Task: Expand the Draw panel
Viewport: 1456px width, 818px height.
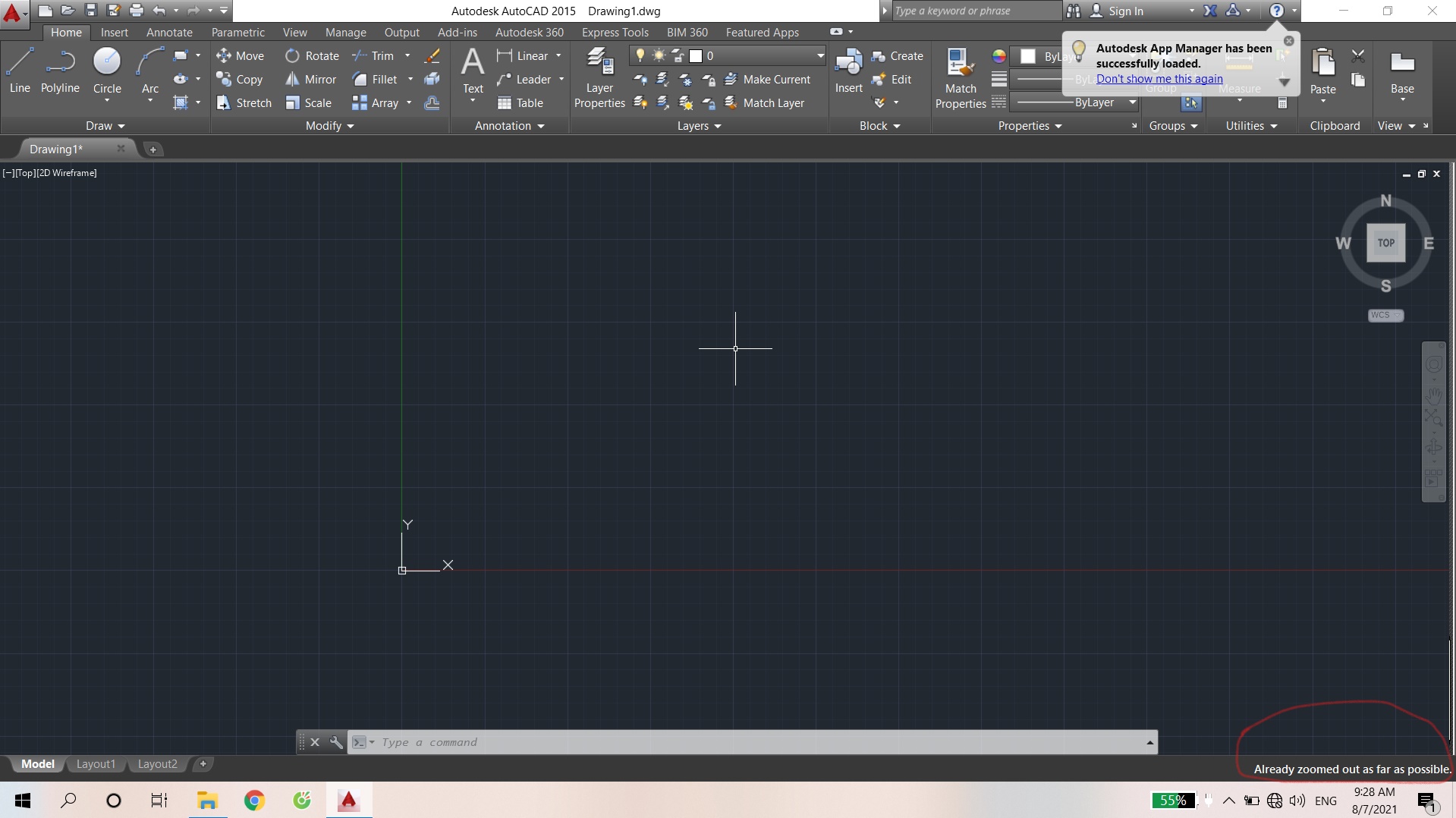Action: (x=105, y=126)
